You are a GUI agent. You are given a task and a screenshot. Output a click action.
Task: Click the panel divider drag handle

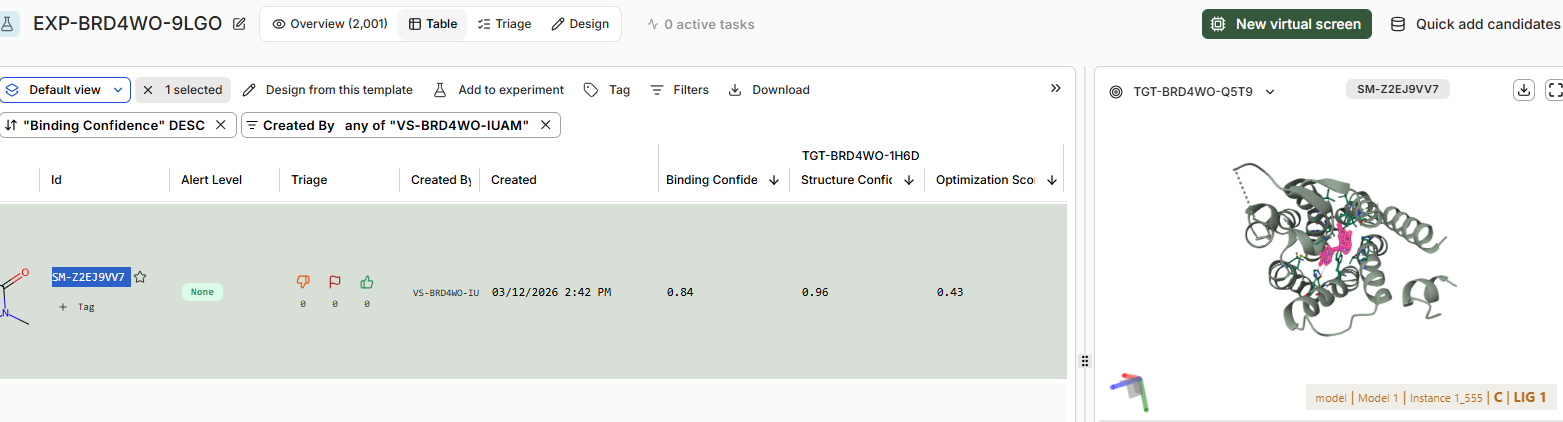(1084, 361)
